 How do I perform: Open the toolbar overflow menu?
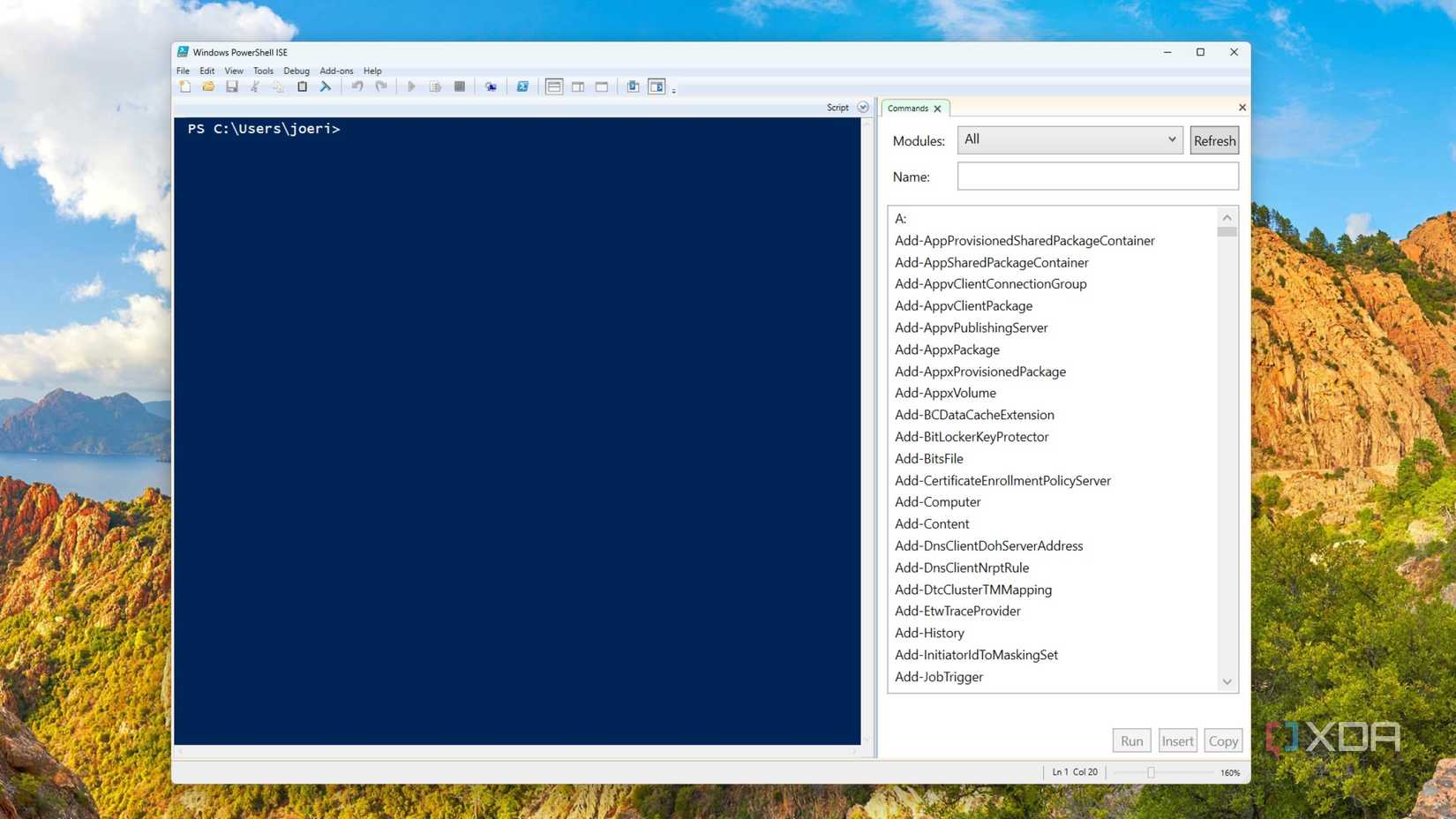point(672,88)
